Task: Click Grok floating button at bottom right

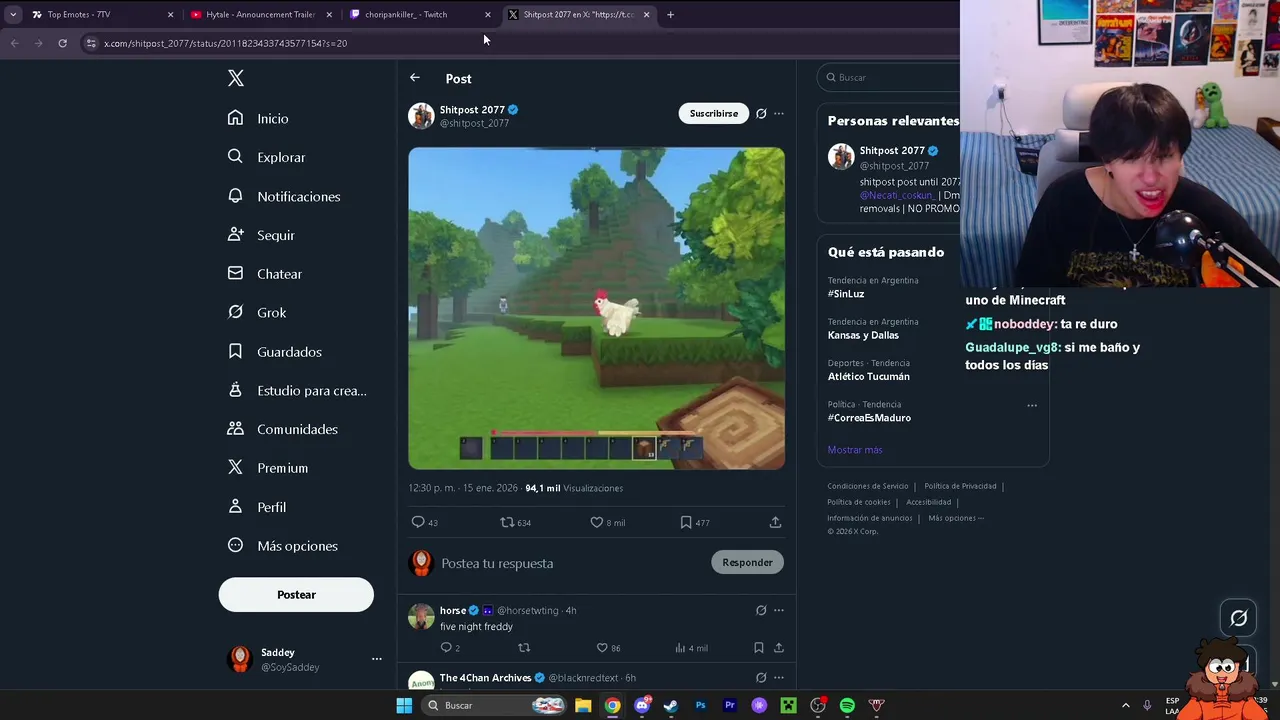Action: pyautogui.click(x=1239, y=618)
